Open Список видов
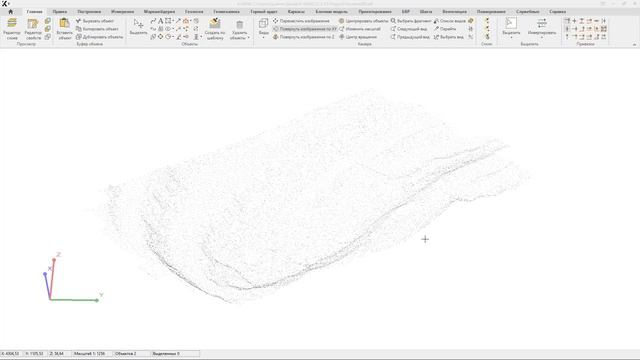 point(450,21)
